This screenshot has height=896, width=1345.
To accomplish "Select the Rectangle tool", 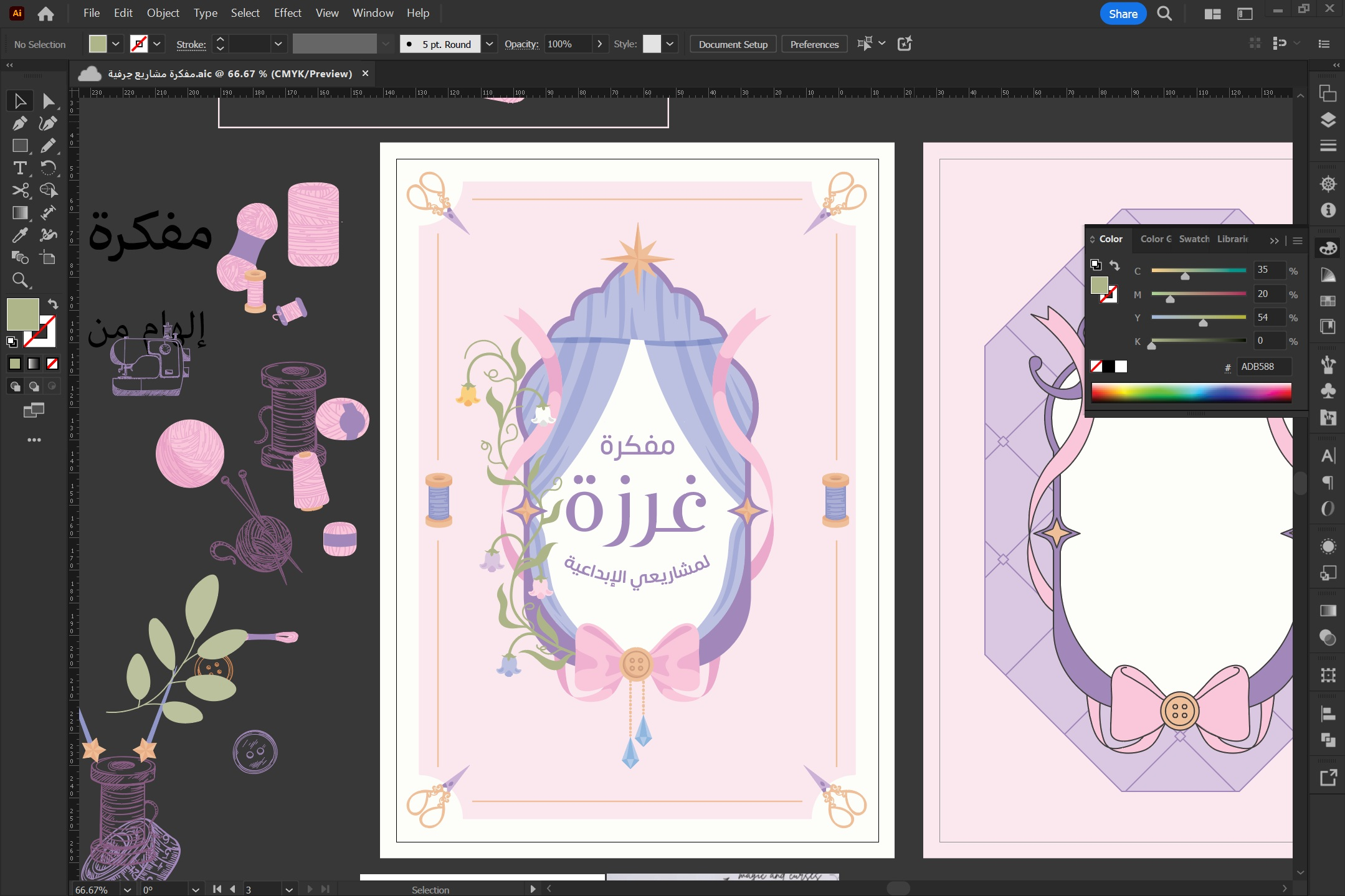I will click(19, 146).
